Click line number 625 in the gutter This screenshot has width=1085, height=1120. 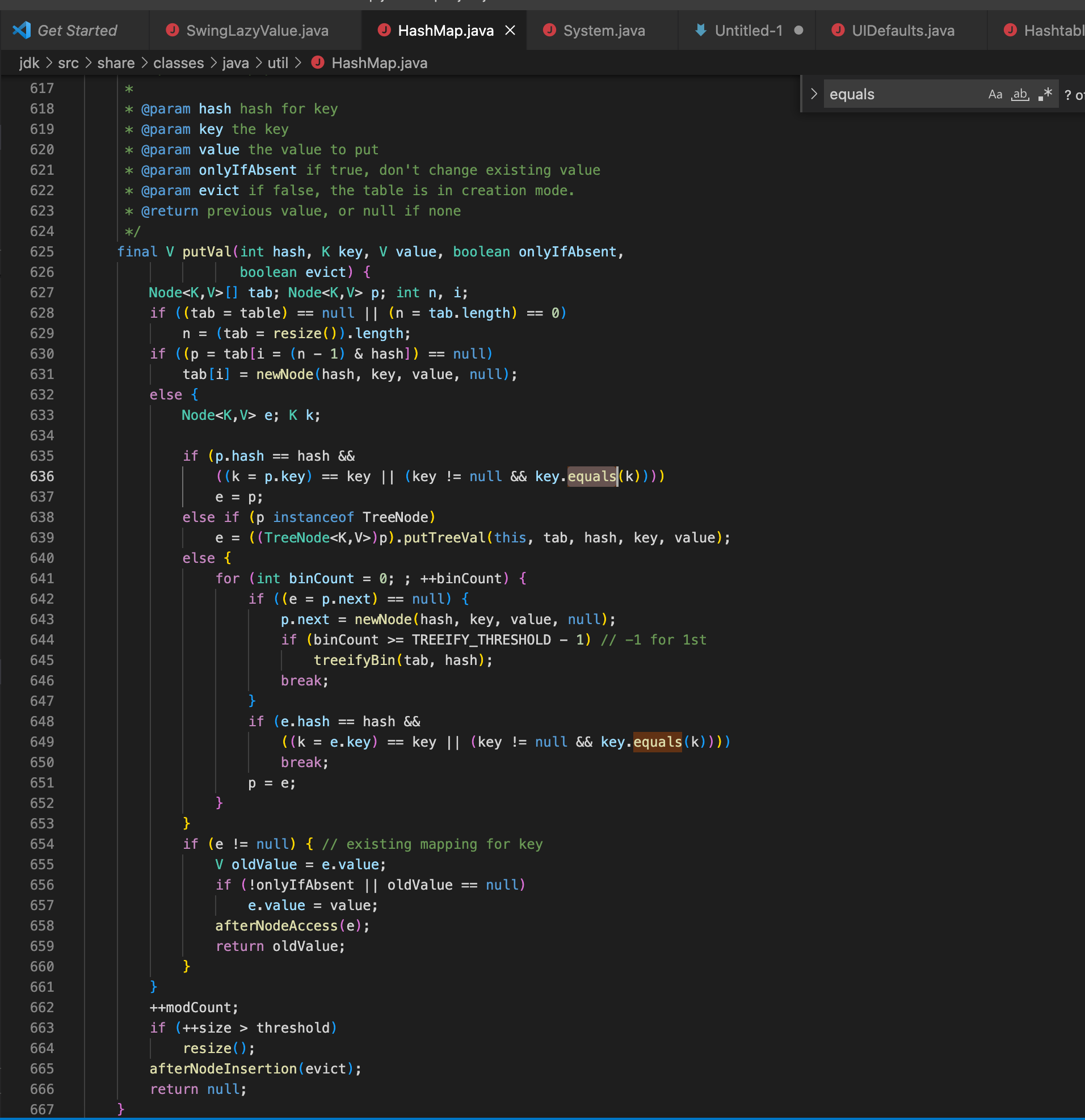coord(42,252)
